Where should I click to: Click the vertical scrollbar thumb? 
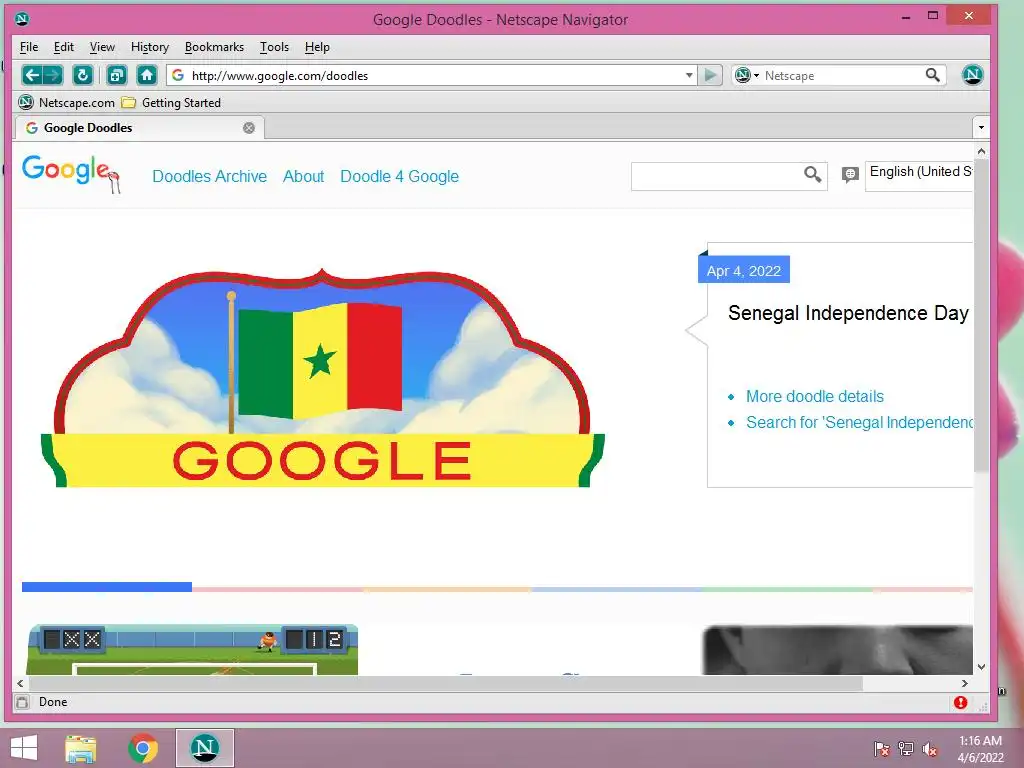tap(981, 316)
